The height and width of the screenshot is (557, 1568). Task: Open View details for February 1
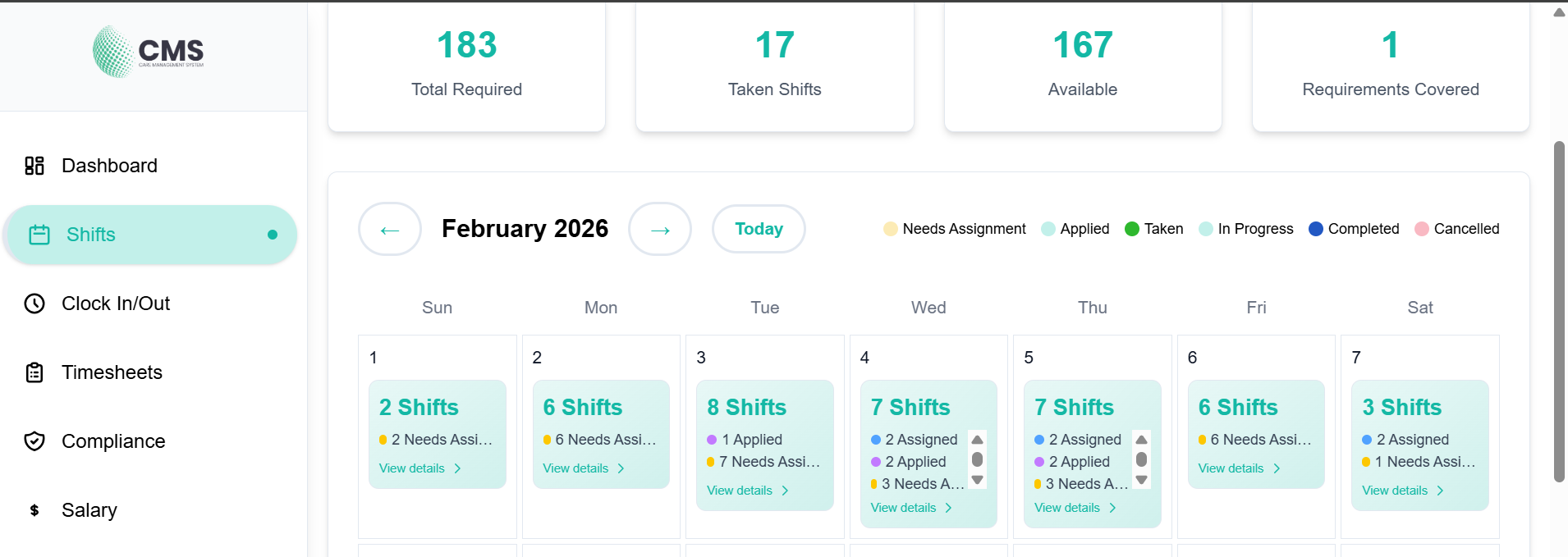(420, 468)
